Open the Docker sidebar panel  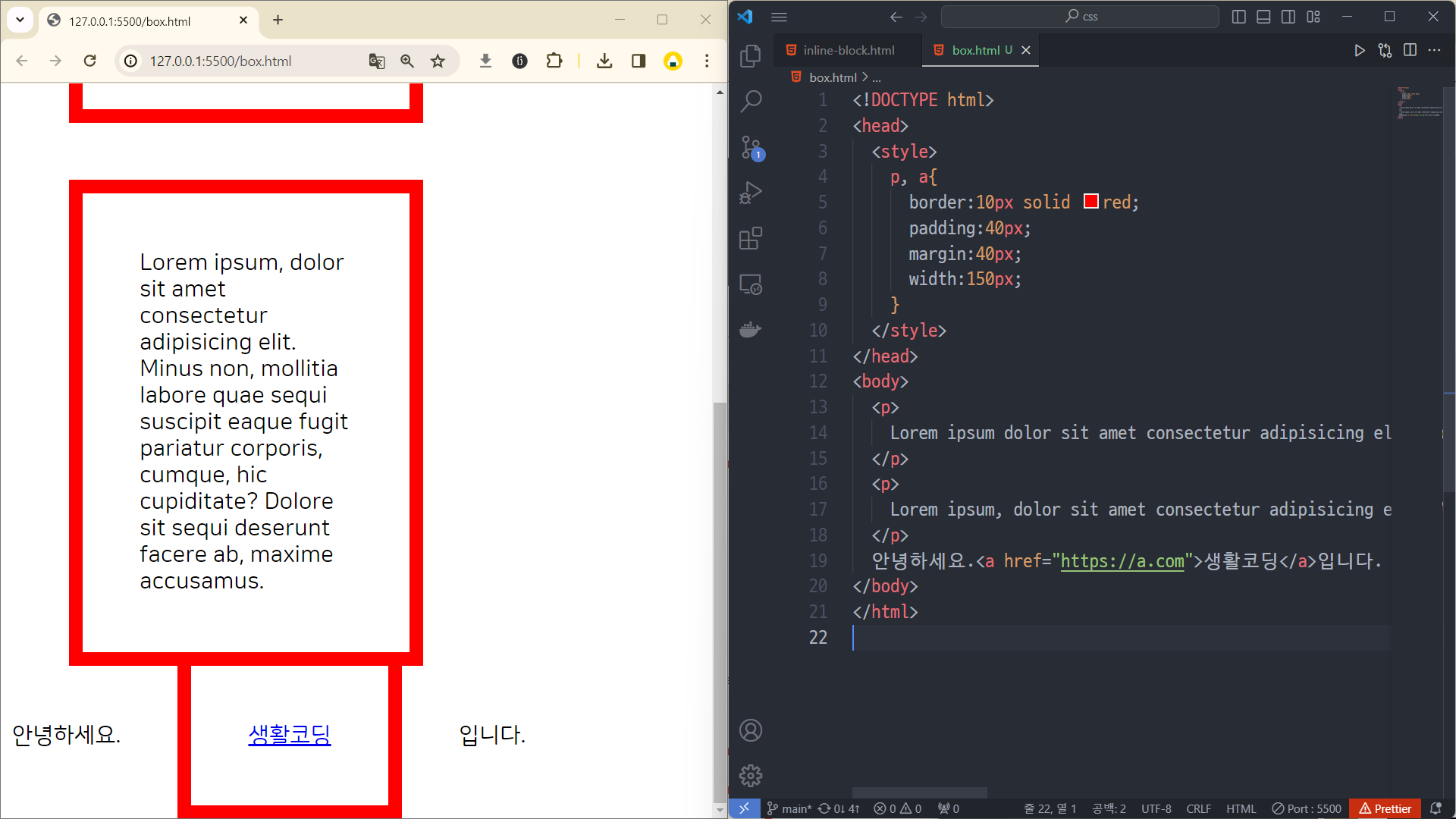[x=750, y=330]
